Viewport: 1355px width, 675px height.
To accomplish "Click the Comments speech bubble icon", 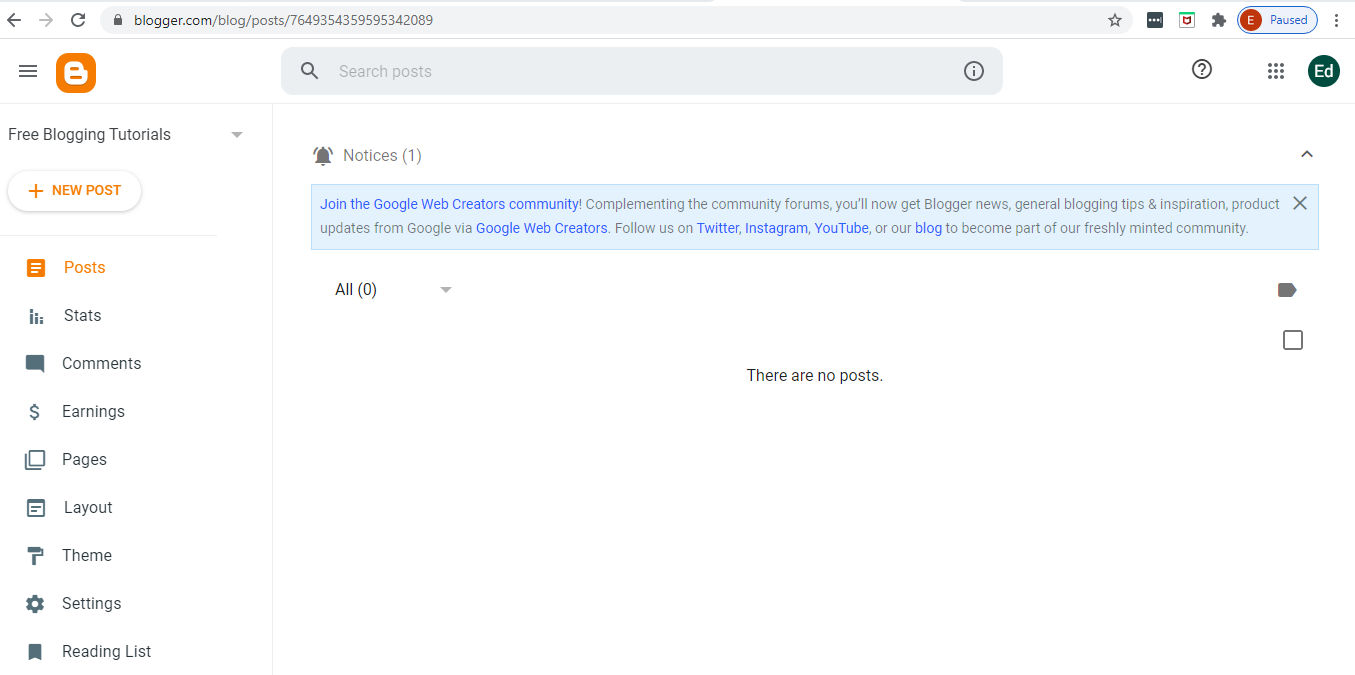I will click(x=35, y=364).
